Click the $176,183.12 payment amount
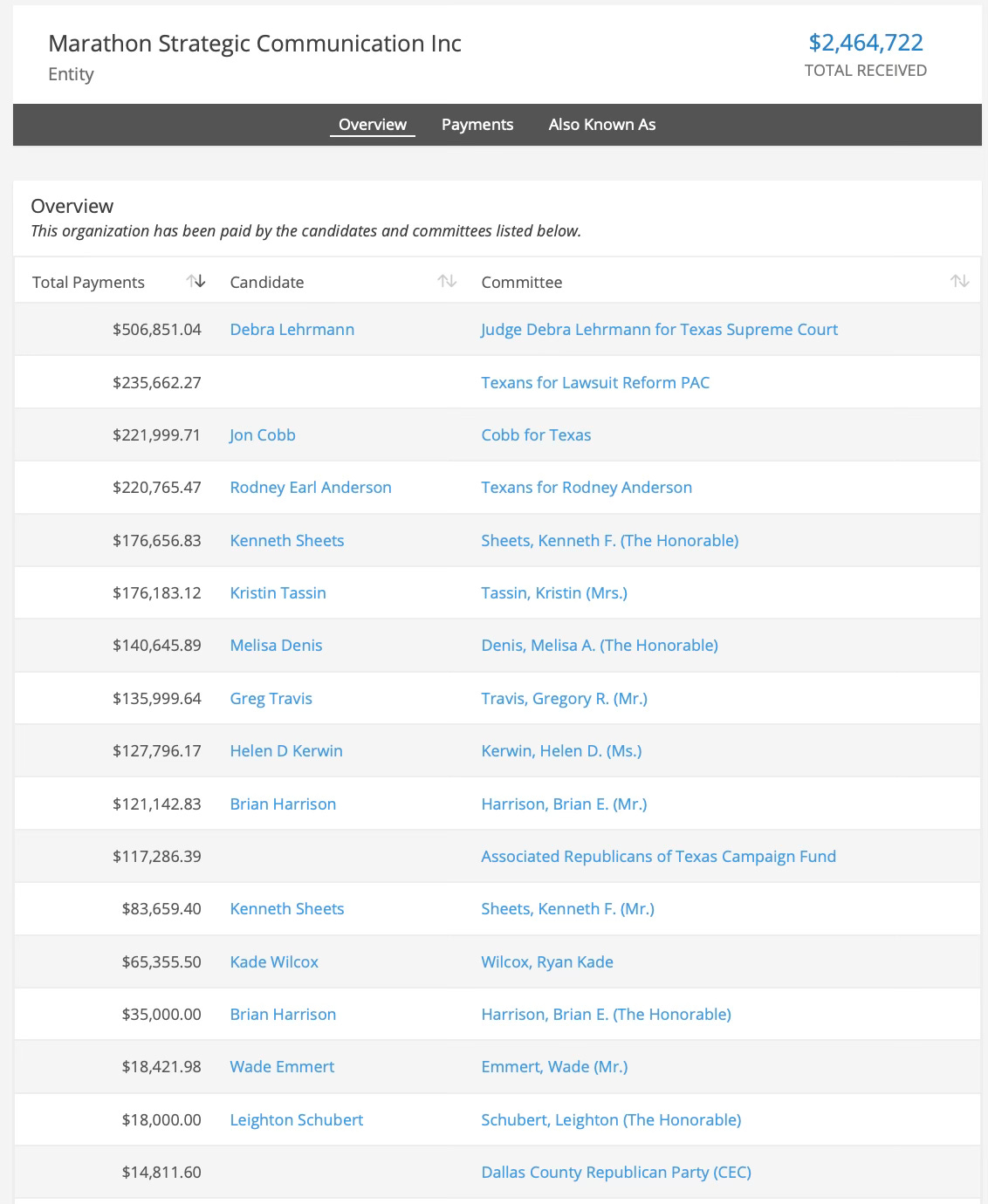The image size is (988, 1204). coord(157,592)
